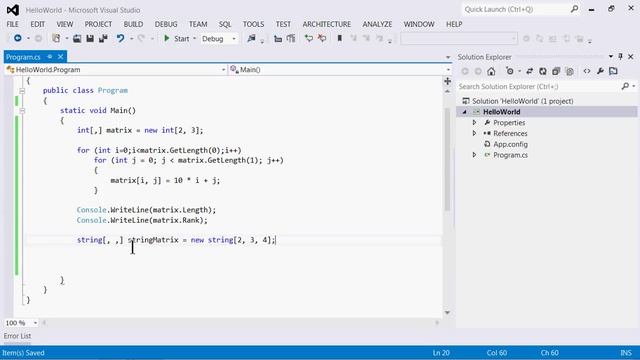Select the Program.cs editor tab
Screen dimensions: 640x360
click(x=23, y=57)
